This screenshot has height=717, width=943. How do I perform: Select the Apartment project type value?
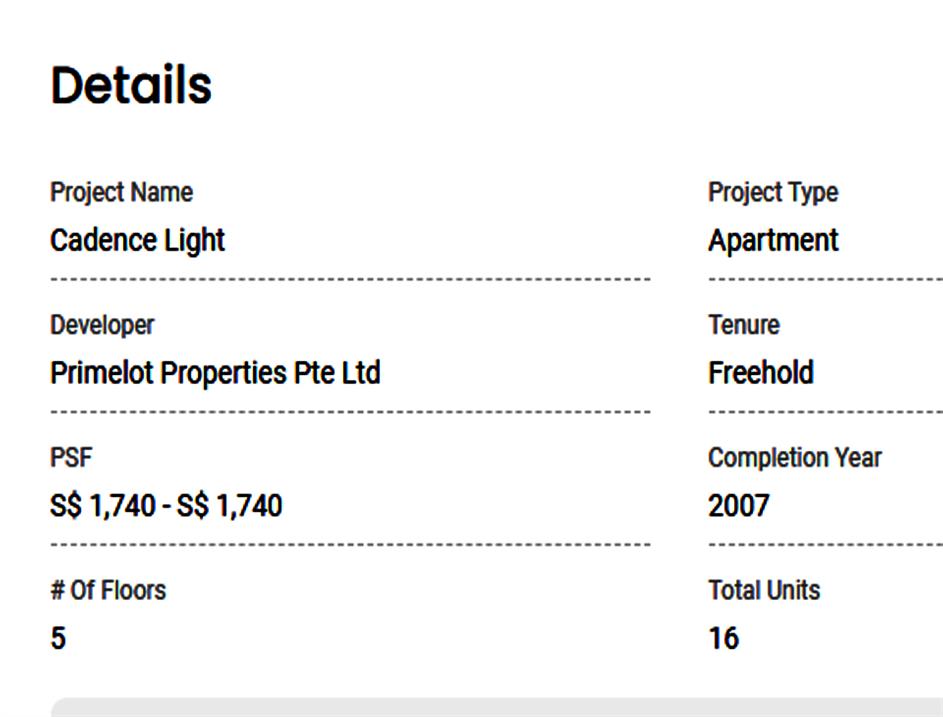pos(773,240)
